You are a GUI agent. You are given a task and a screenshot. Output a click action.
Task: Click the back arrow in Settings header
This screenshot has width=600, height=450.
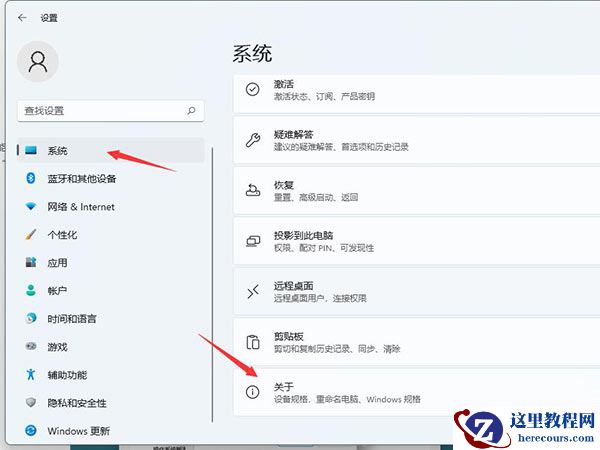(22, 18)
